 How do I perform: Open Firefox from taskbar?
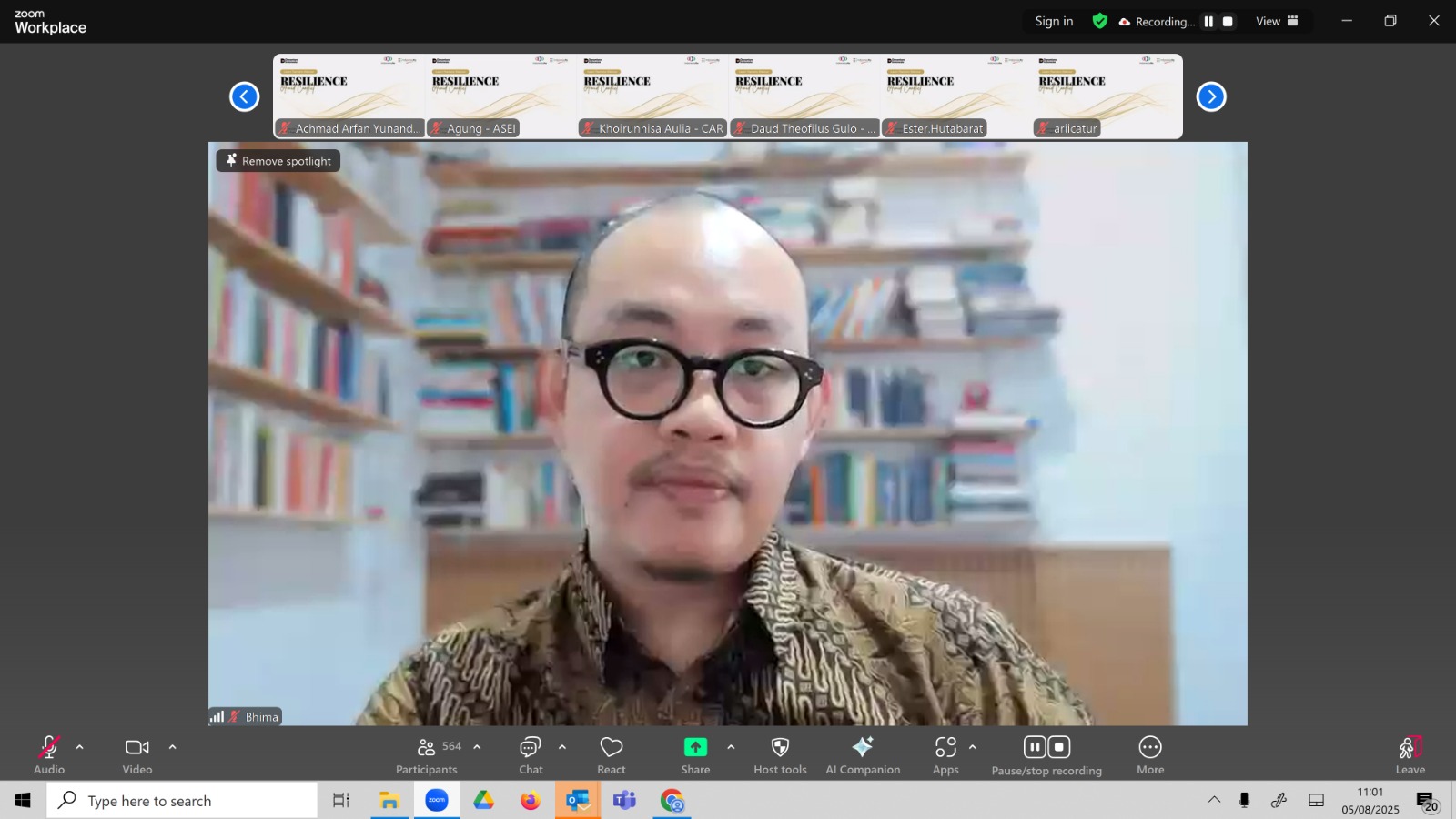[x=531, y=801]
